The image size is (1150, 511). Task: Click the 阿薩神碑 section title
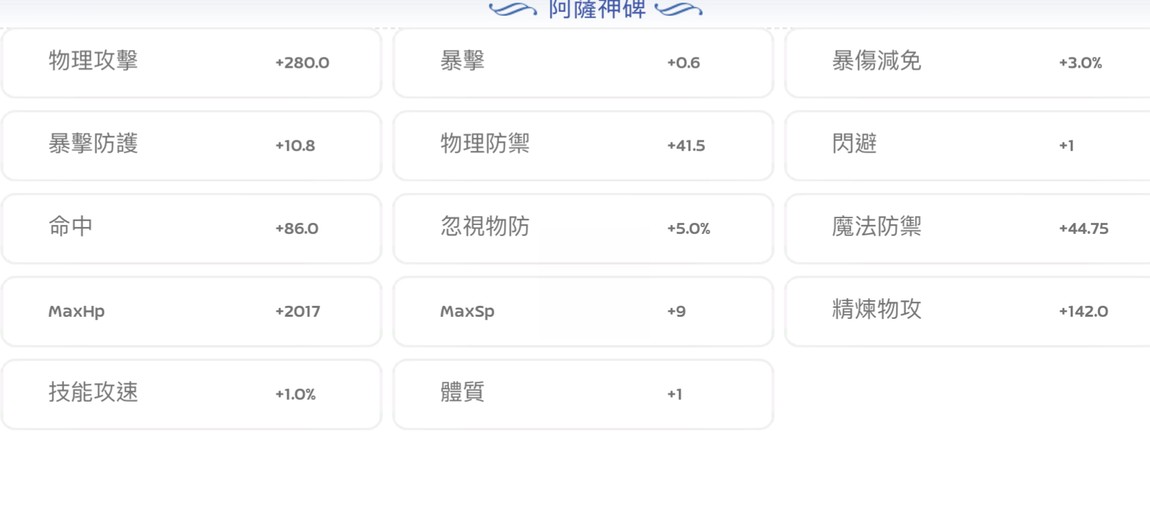point(598,9)
